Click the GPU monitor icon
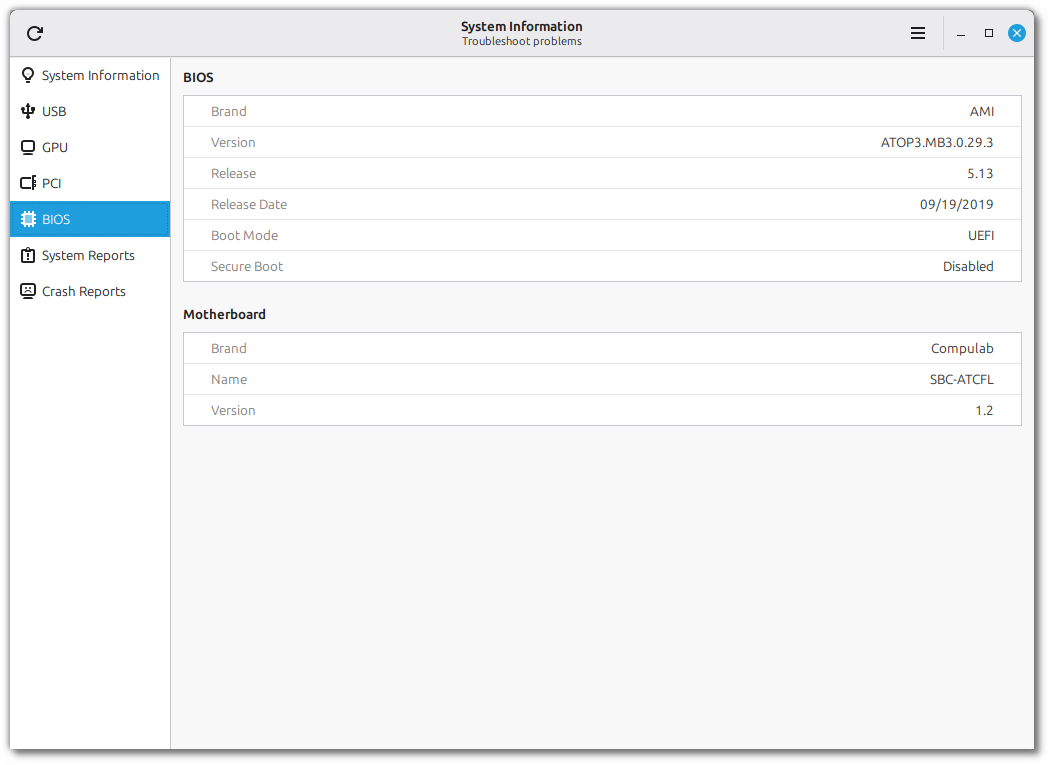Image resolution: width=1050 pixels, height=765 pixels. pos(28,147)
